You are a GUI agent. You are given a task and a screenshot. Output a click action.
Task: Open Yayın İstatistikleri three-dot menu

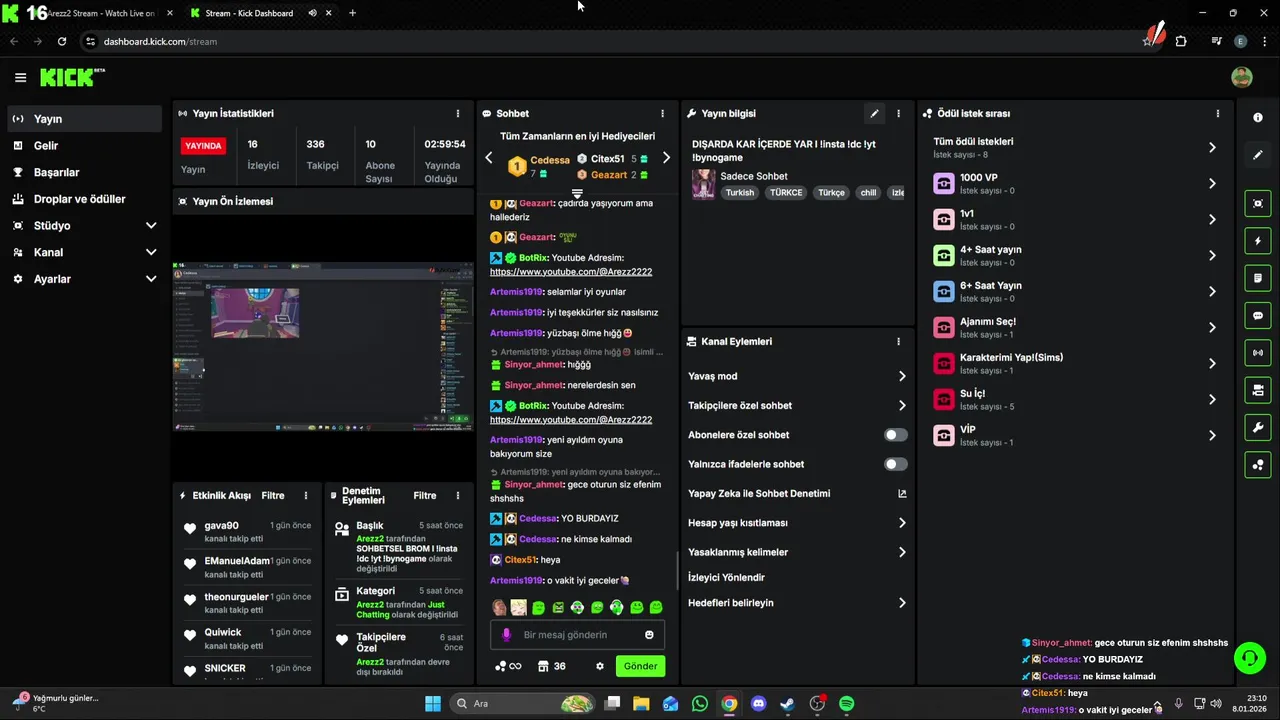point(458,113)
